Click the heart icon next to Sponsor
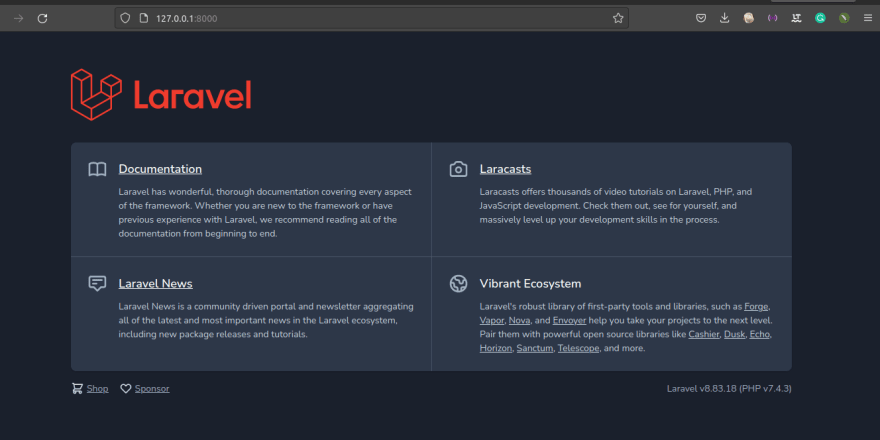 (x=126, y=388)
